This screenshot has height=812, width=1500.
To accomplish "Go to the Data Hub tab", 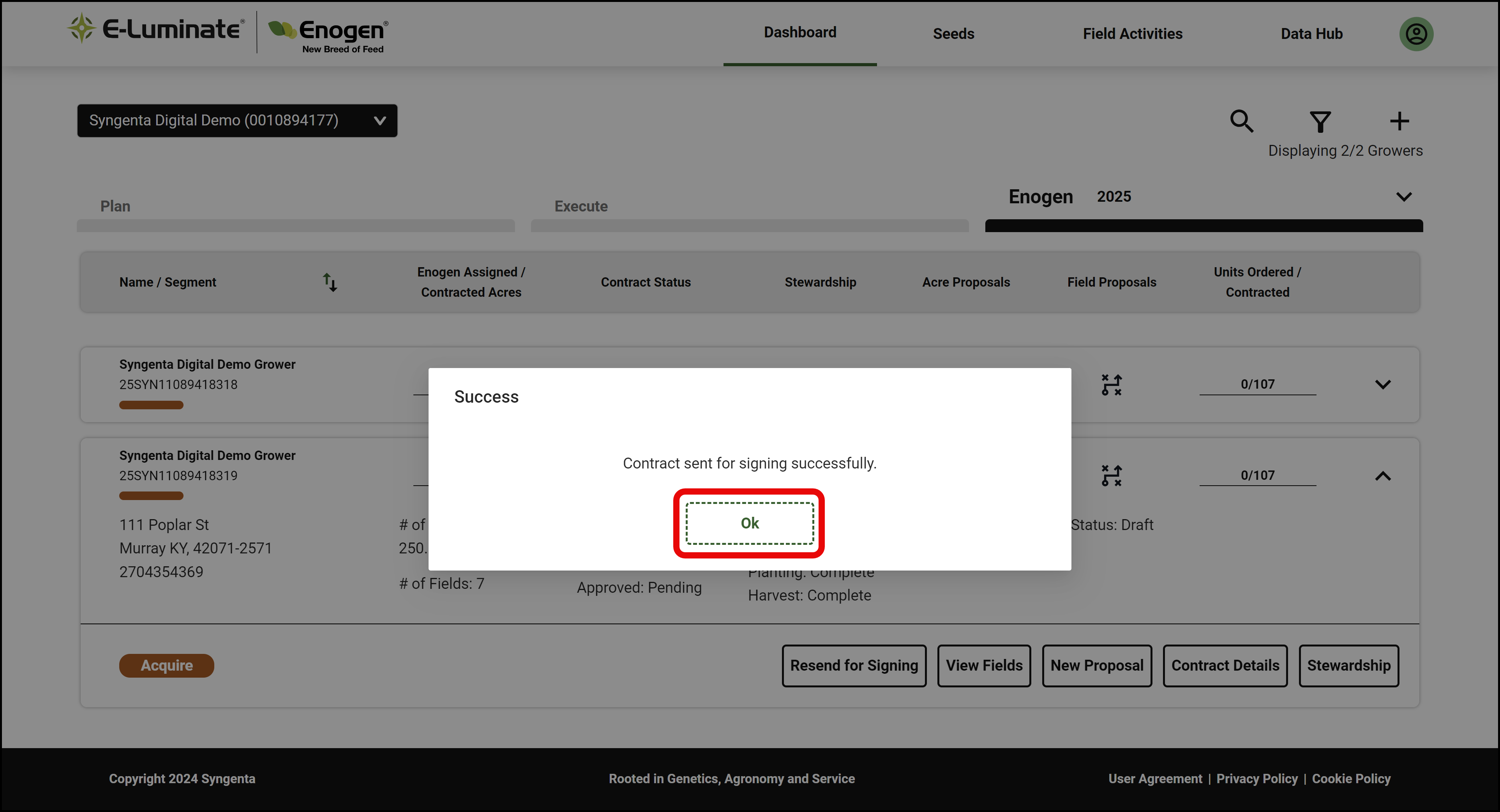I will pos(1311,34).
